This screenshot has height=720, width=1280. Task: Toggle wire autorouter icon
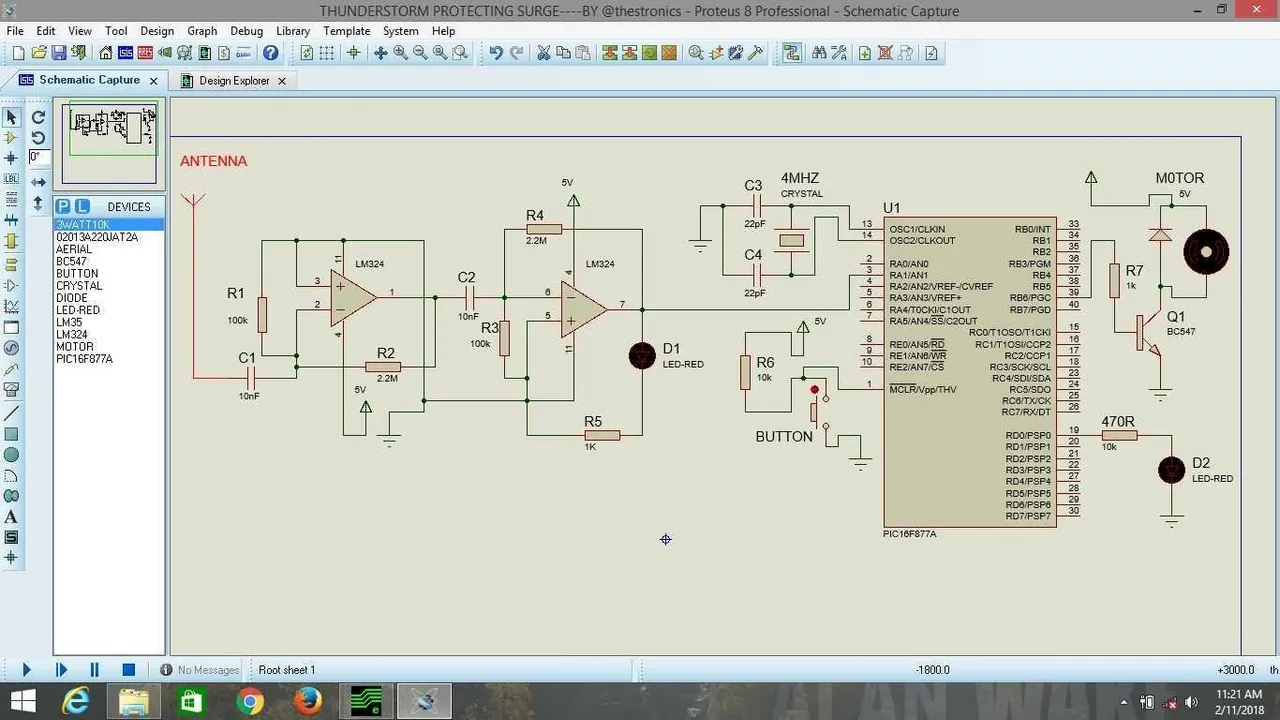click(791, 52)
